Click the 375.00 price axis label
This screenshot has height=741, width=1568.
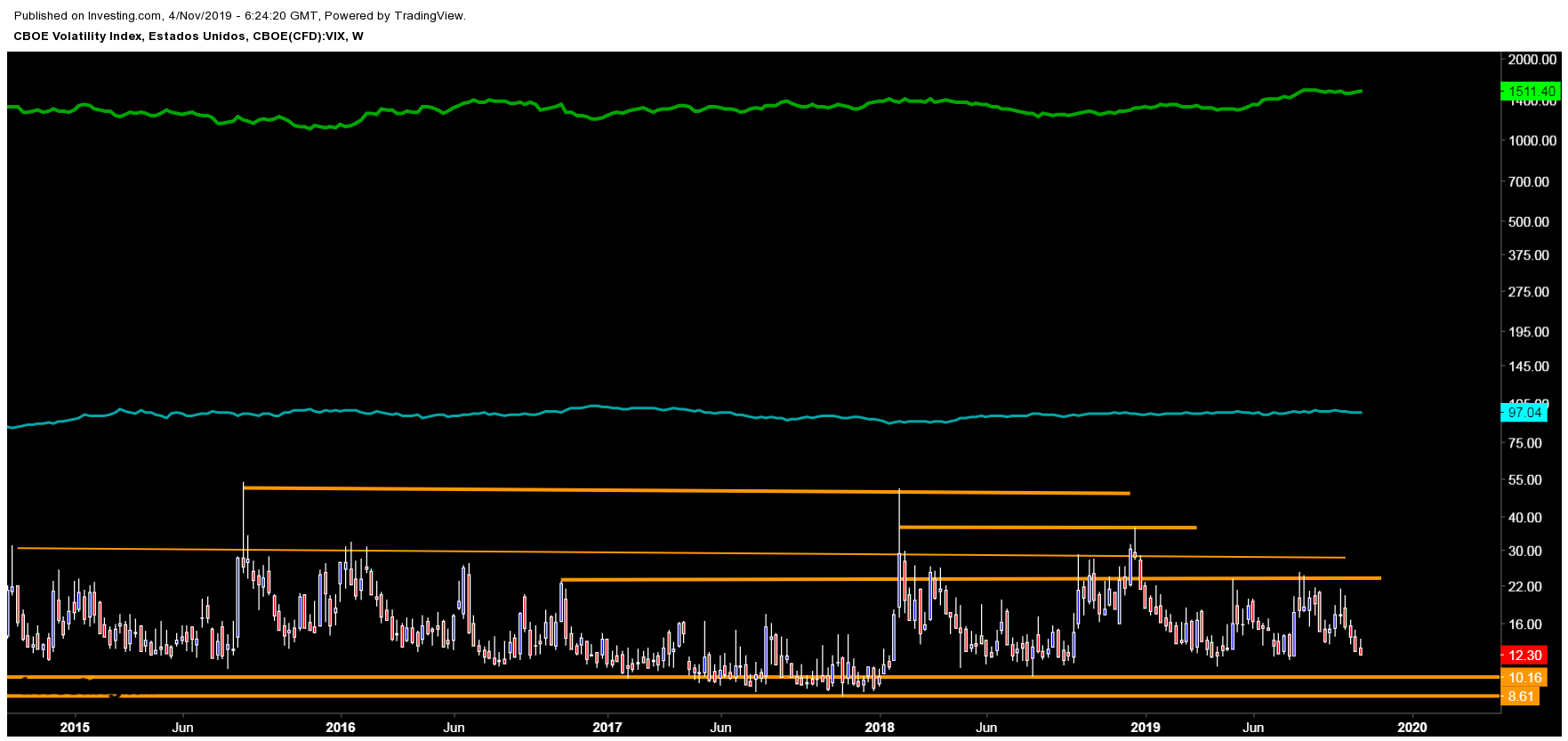coord(1529,255)
